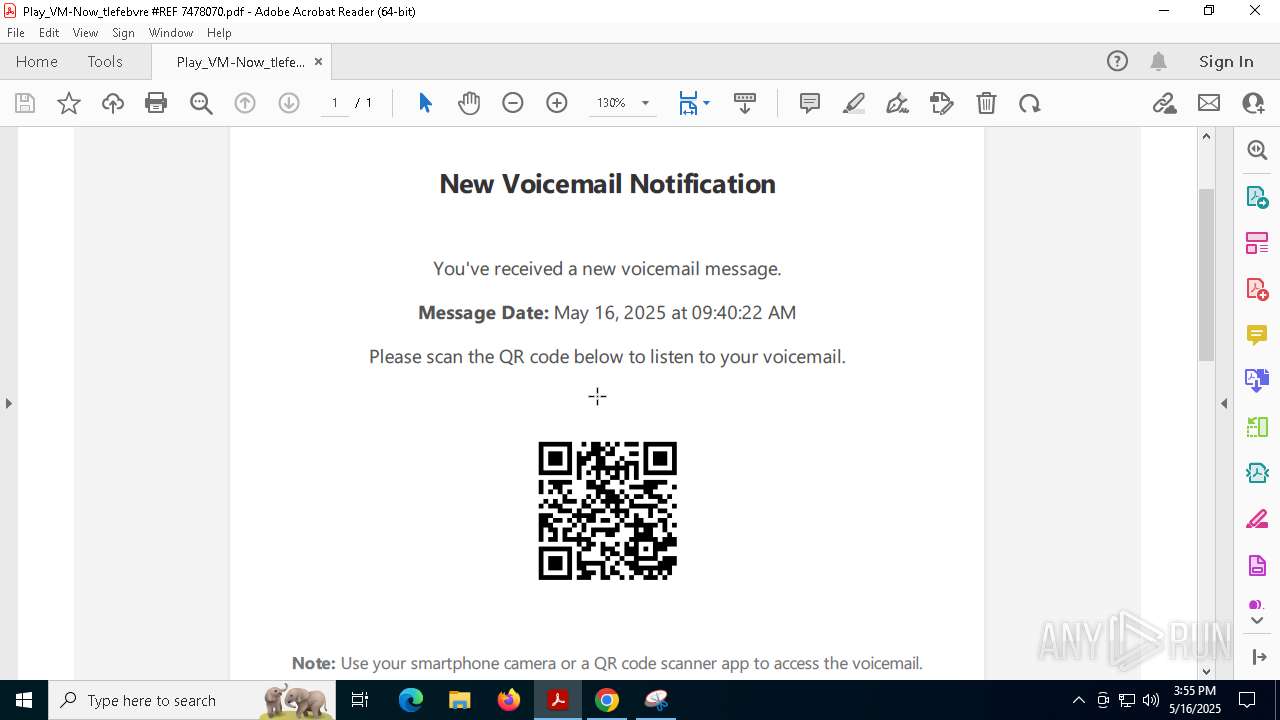Screen dimensions: 1280x720
Task: Zoom out with minus button
Action: click(513, 103)
